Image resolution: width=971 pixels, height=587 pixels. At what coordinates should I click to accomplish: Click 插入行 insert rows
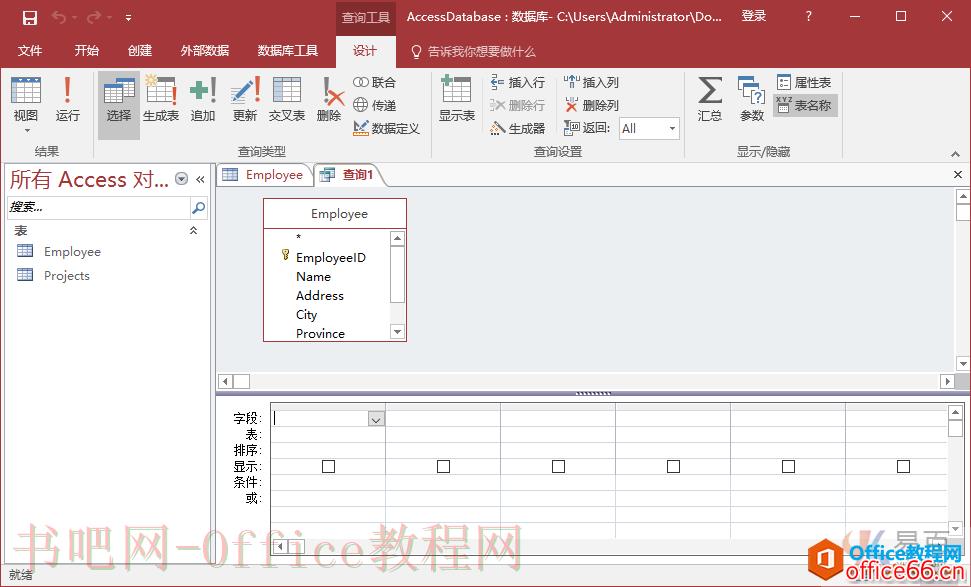(x=518, y=82)
